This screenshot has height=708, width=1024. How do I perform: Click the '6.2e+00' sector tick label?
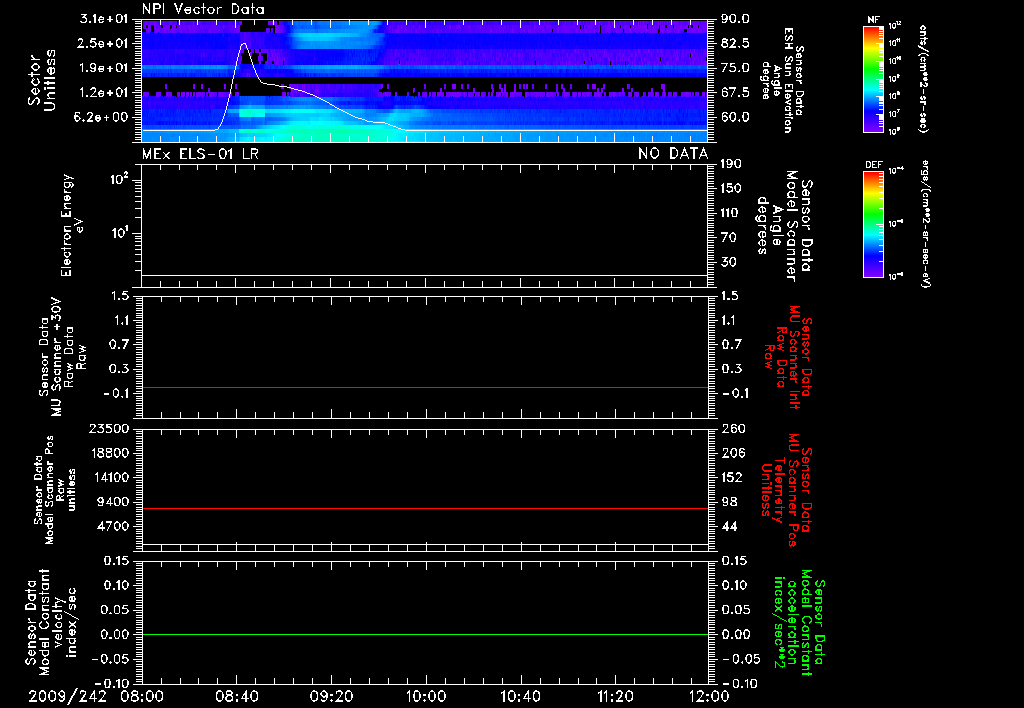[103, 117]
